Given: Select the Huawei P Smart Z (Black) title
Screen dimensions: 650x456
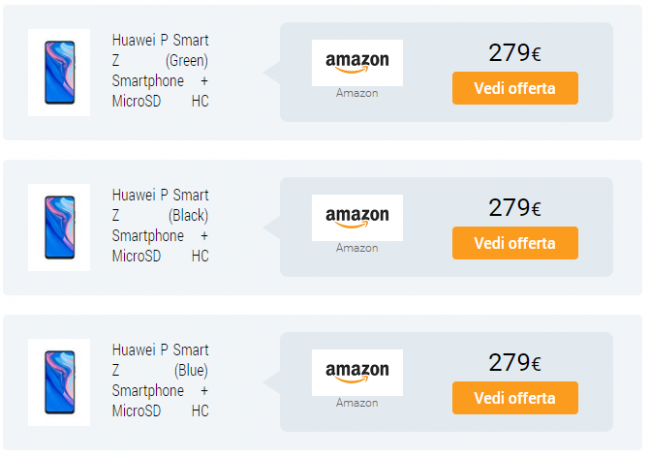Looking at the screenshot, I should click(160, 226).
